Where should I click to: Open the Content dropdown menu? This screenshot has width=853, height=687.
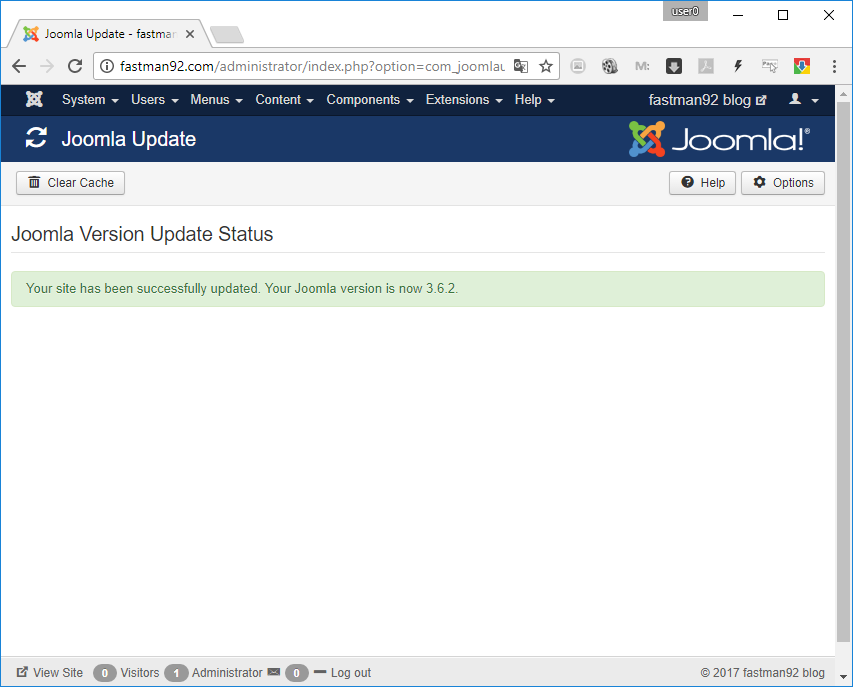(x=285, y=100)
